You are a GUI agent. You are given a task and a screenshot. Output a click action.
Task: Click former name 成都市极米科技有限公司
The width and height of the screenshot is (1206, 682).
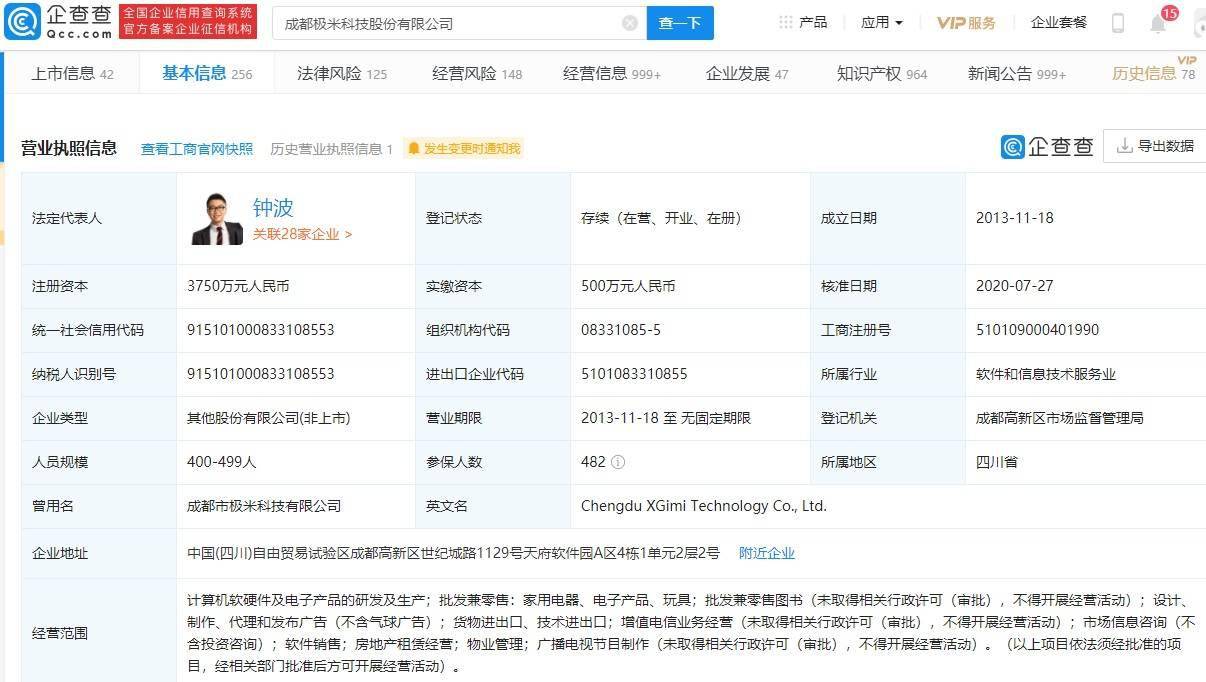coord(264,506)
